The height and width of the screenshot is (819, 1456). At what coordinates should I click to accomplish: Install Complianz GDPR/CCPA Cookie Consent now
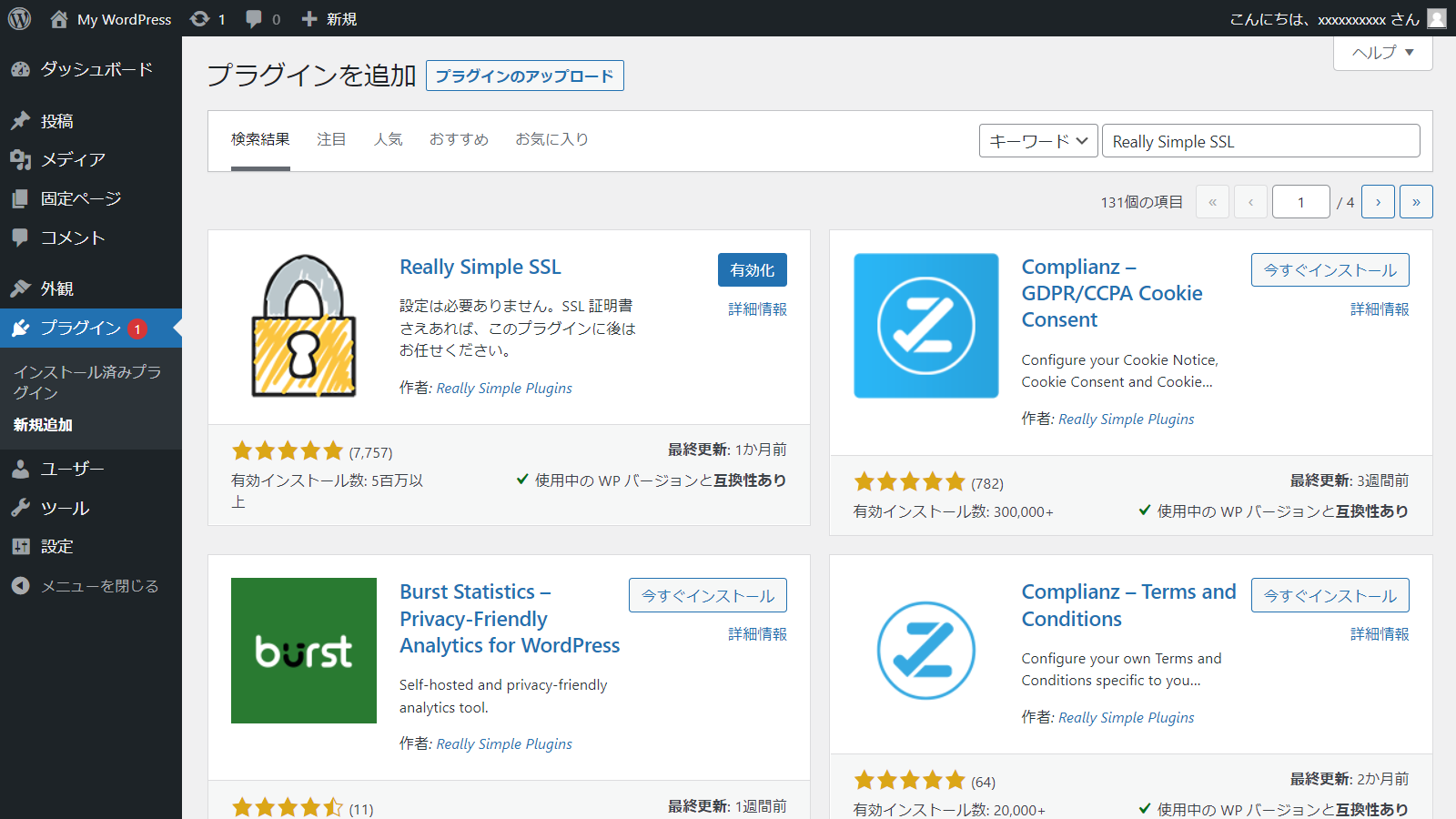pos(1330,270)
